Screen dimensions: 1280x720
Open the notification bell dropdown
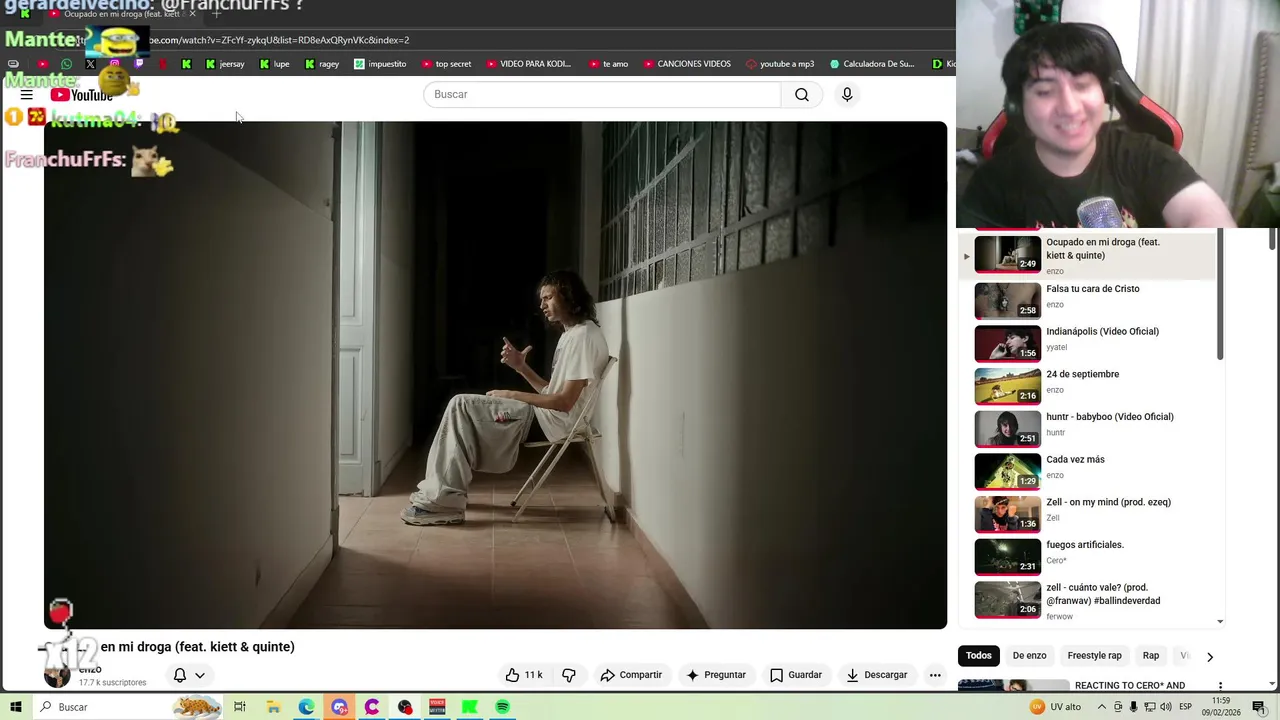[x=189, y=675]
